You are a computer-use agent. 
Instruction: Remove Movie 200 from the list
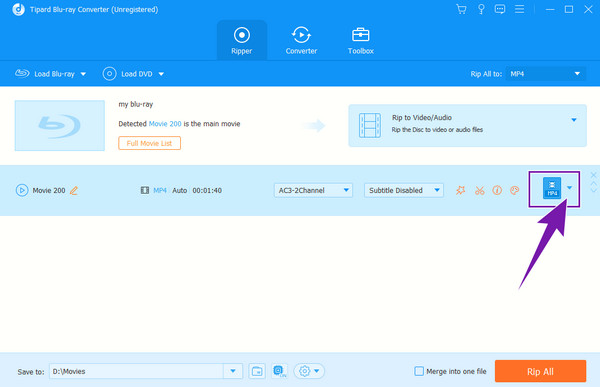point(593,175)
